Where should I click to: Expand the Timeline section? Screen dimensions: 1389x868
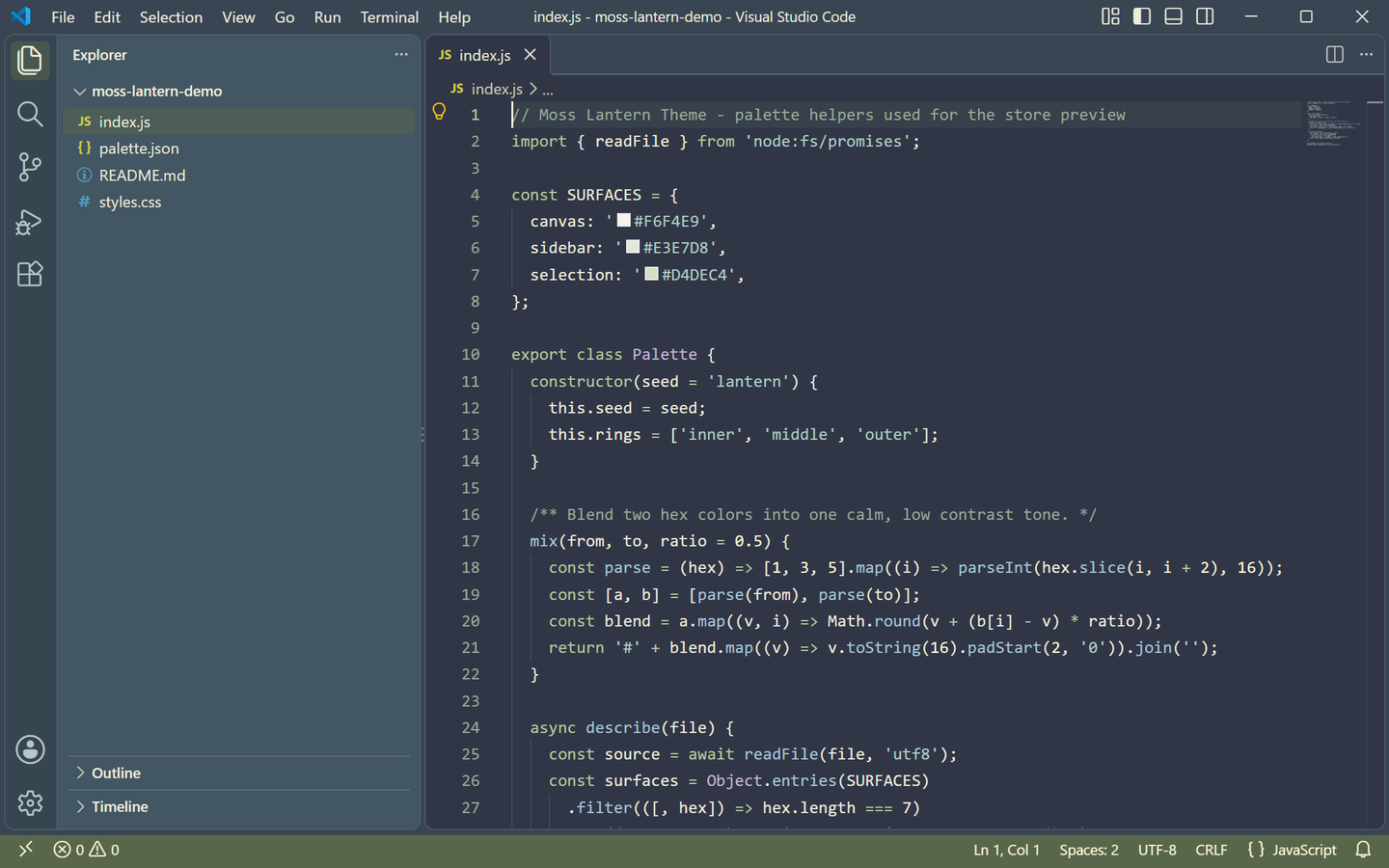[80, 807]
